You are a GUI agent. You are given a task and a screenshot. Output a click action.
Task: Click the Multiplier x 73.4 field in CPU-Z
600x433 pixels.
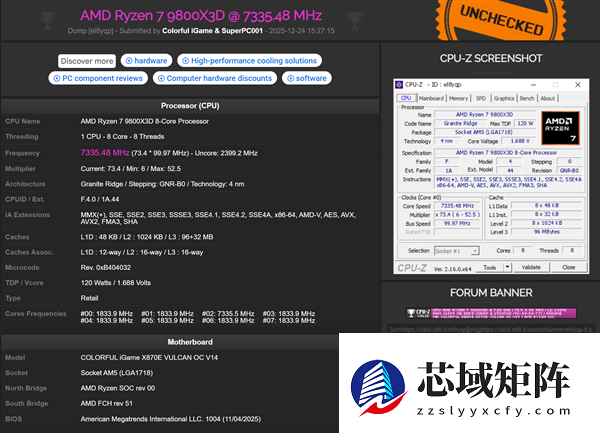[x=457, y=215]
